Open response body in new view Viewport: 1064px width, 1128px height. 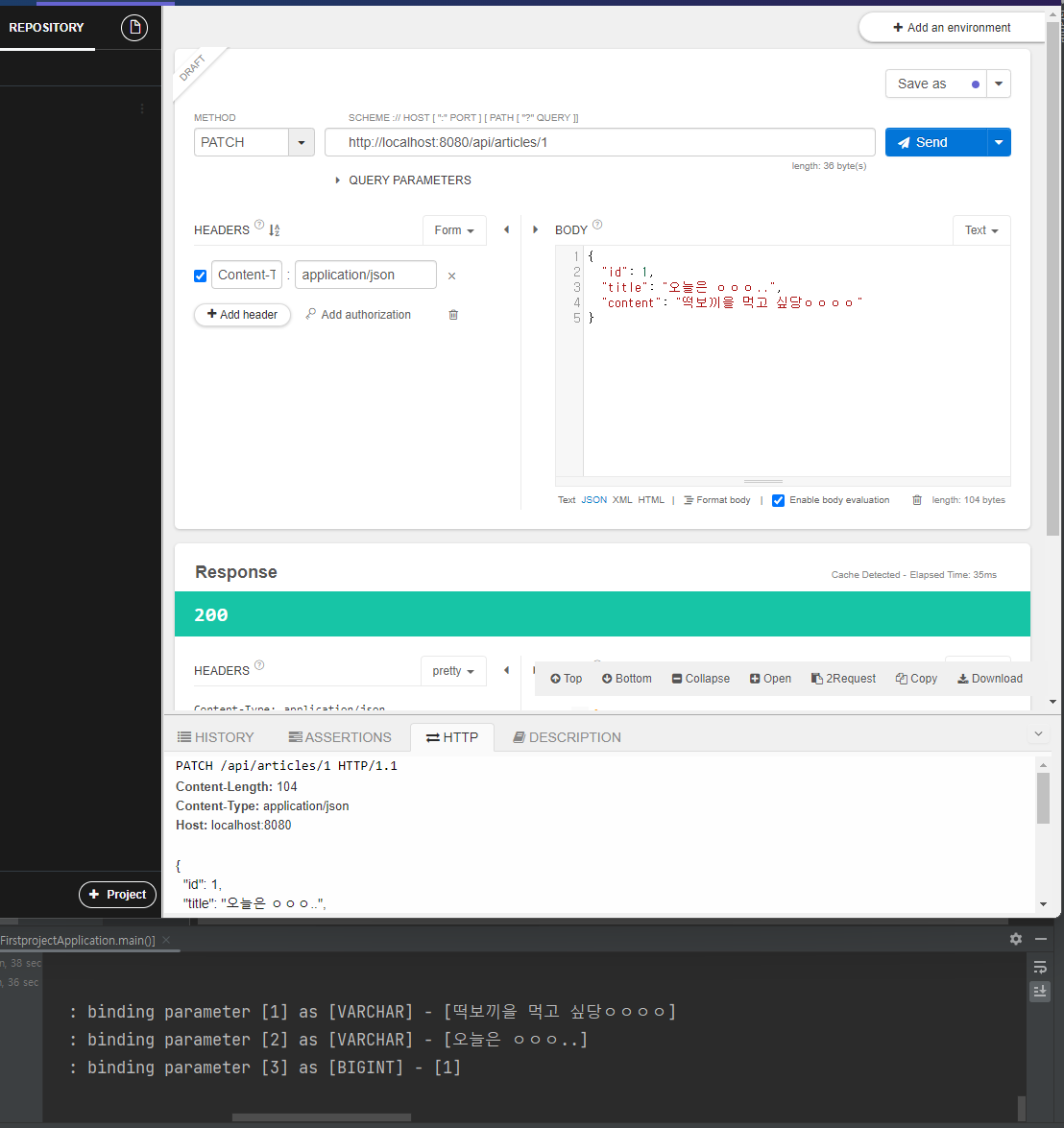click(x=770, y=679)
